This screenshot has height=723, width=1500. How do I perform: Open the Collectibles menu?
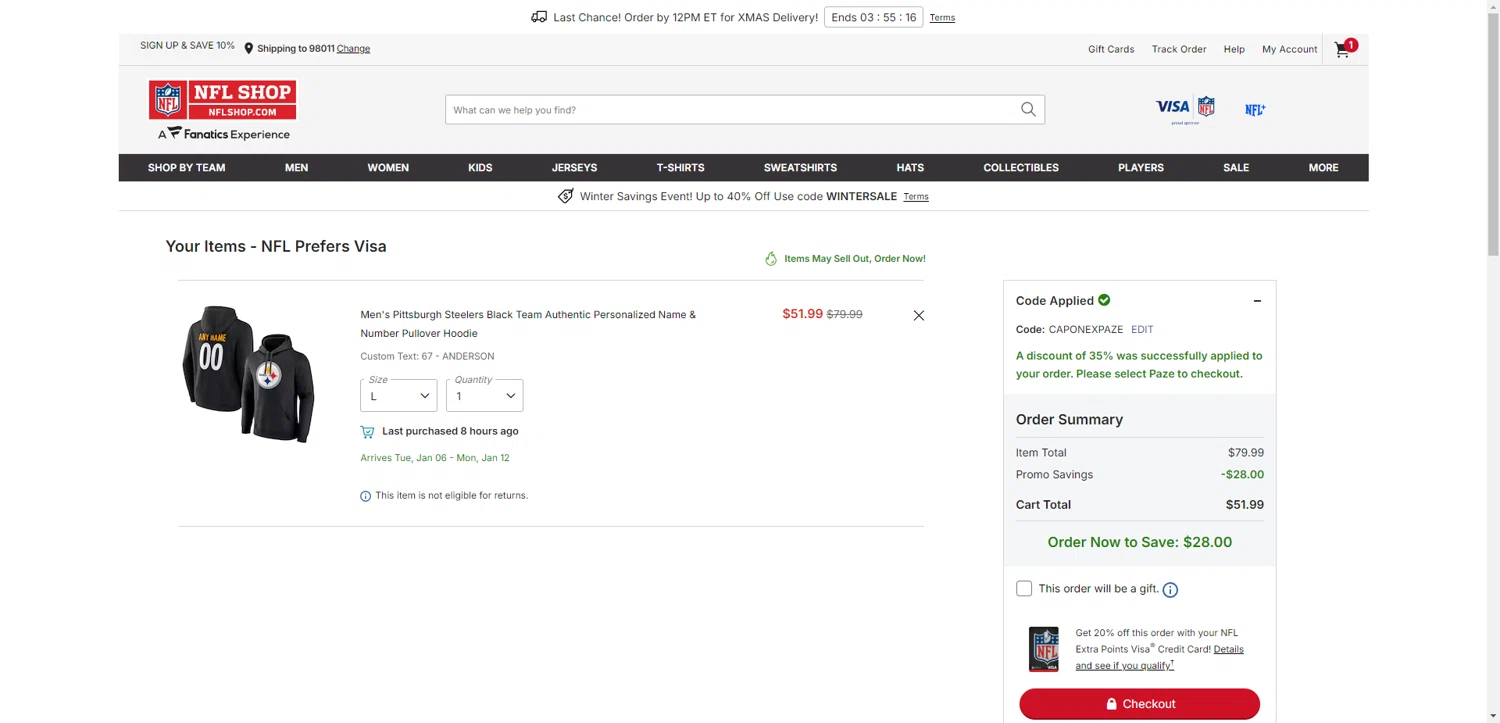click(1021, 168)
